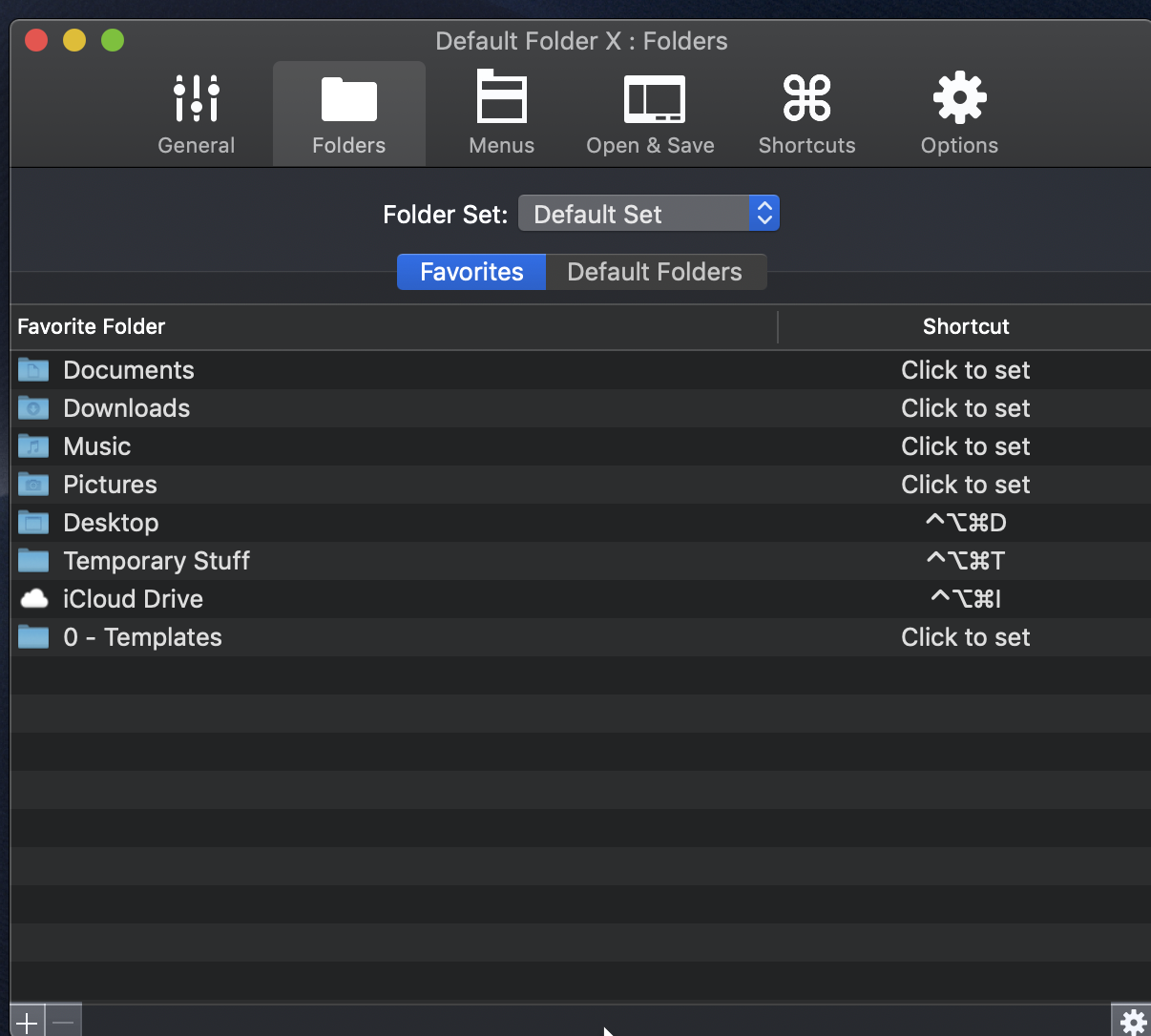
Task: Open the Menus preferences pane
Action: click(x=502, y=114)
